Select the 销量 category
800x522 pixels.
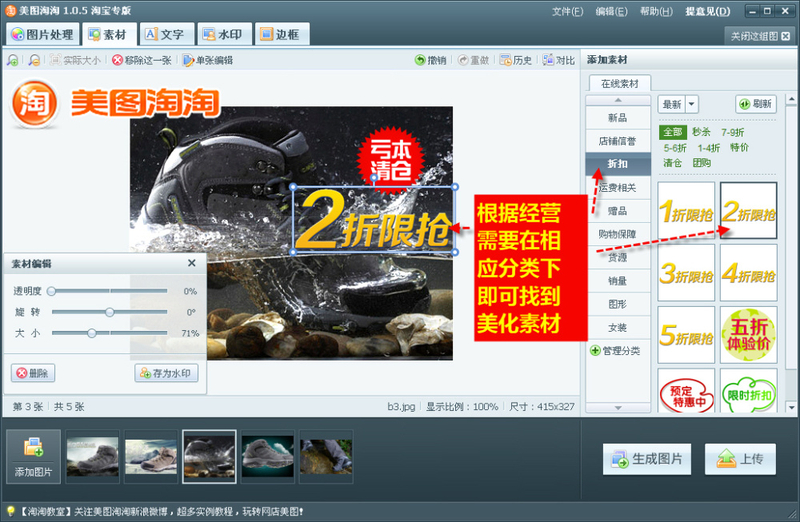click(618, 281)
